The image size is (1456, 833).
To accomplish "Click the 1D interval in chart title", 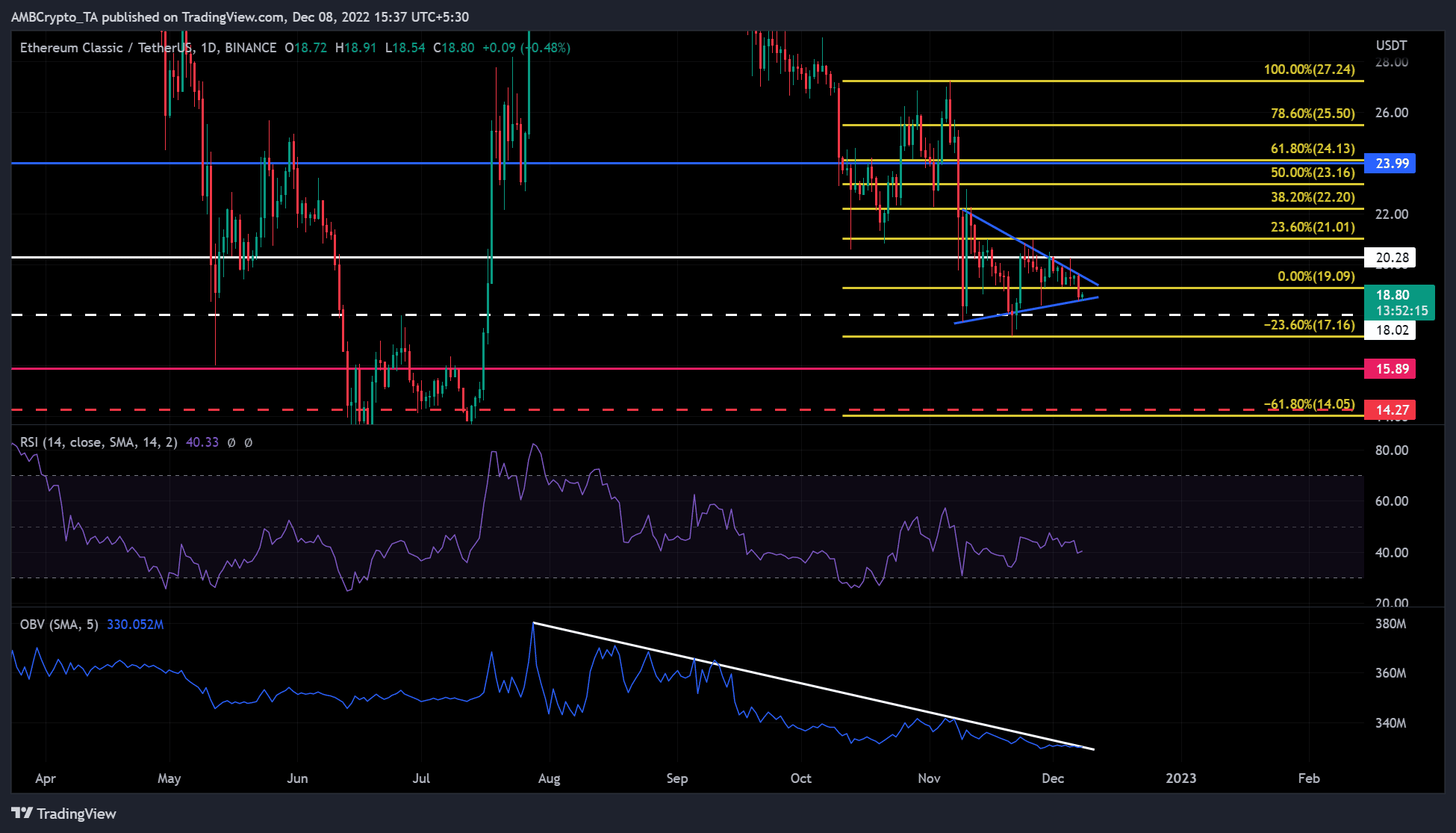I will [x=208, y=48].
